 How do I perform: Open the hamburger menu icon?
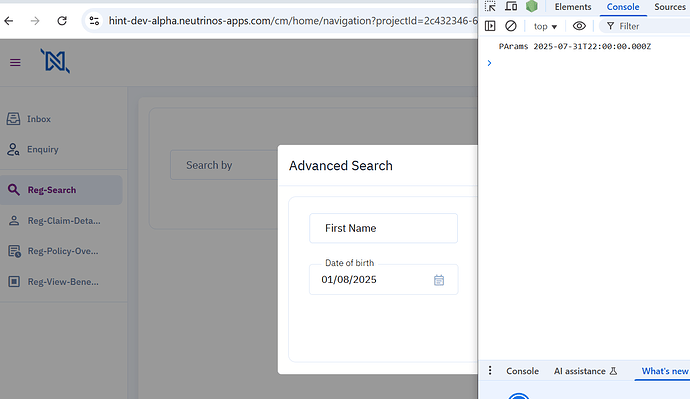15,62
